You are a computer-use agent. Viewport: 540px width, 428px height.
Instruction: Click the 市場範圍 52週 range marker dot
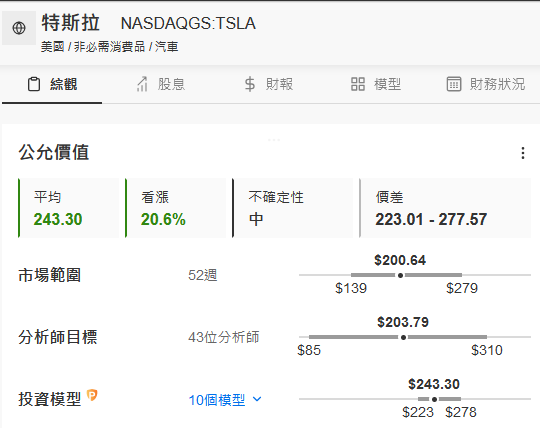(x=400, y=275)
